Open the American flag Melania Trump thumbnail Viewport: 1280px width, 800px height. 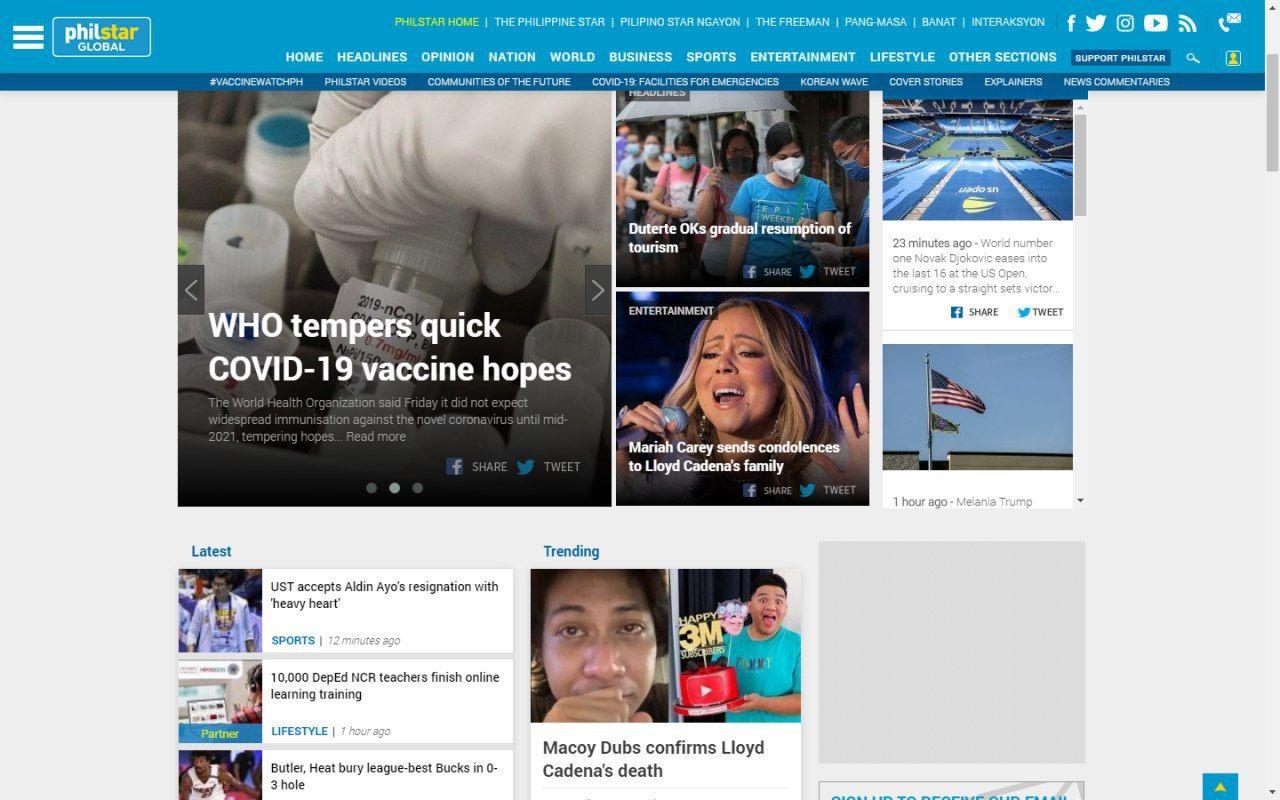pos(977,407)
